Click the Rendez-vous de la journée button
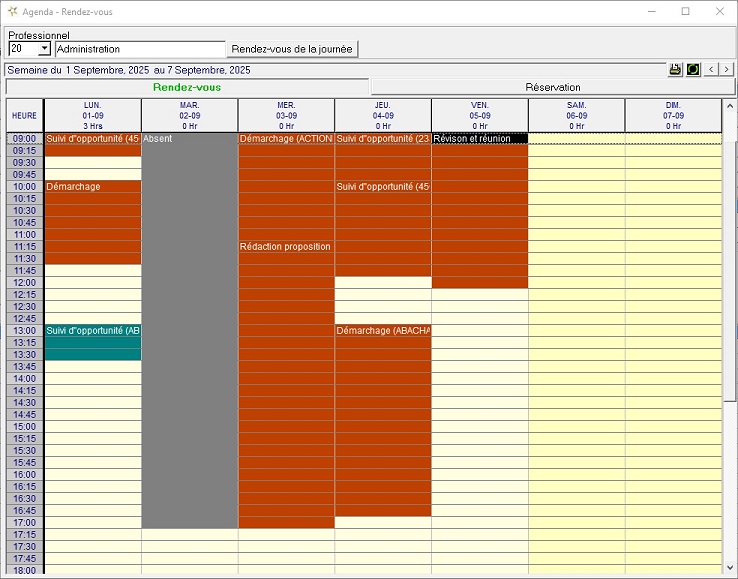The width and height of the screenshot is (738, 579). pyautogui.click(x=292, y=49)
